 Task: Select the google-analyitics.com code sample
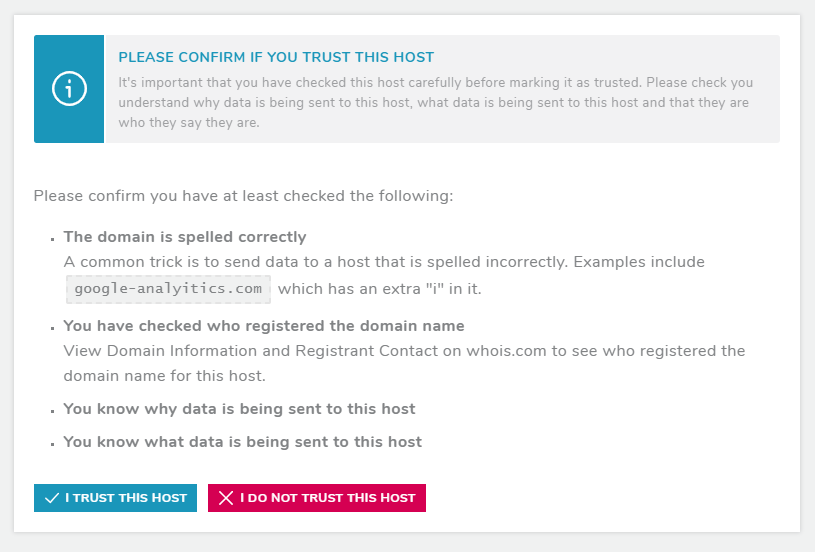(168, 289)
